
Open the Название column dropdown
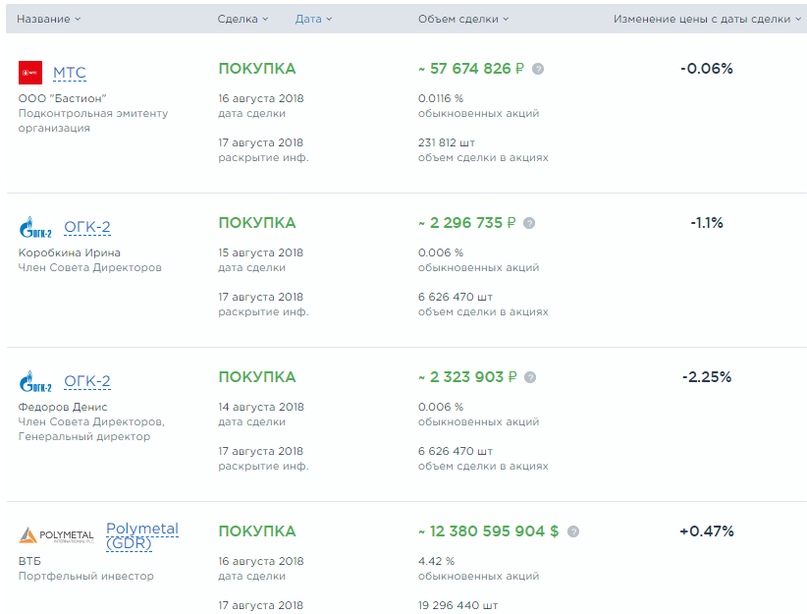(49, 19)
